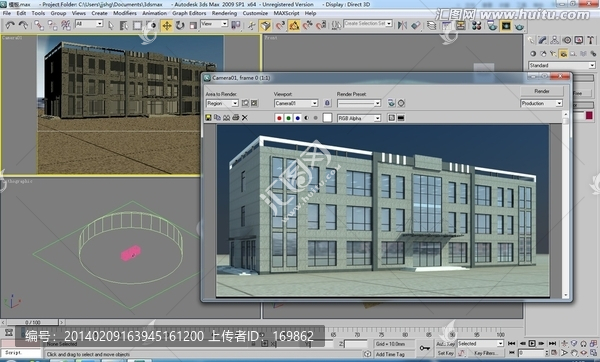600x362 pixels.
Task: Open the Select by Name dialog
Action: (x=124, y=26)
